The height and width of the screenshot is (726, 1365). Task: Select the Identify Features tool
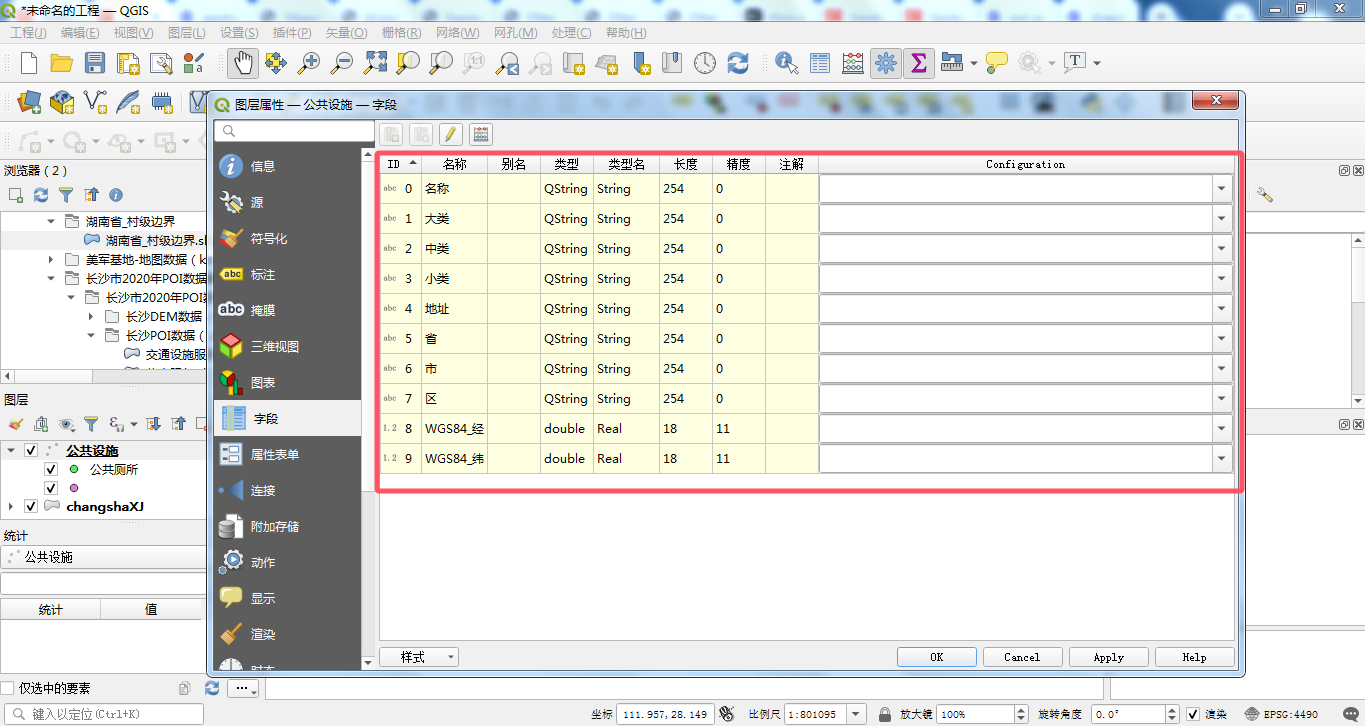coord(787,63)
